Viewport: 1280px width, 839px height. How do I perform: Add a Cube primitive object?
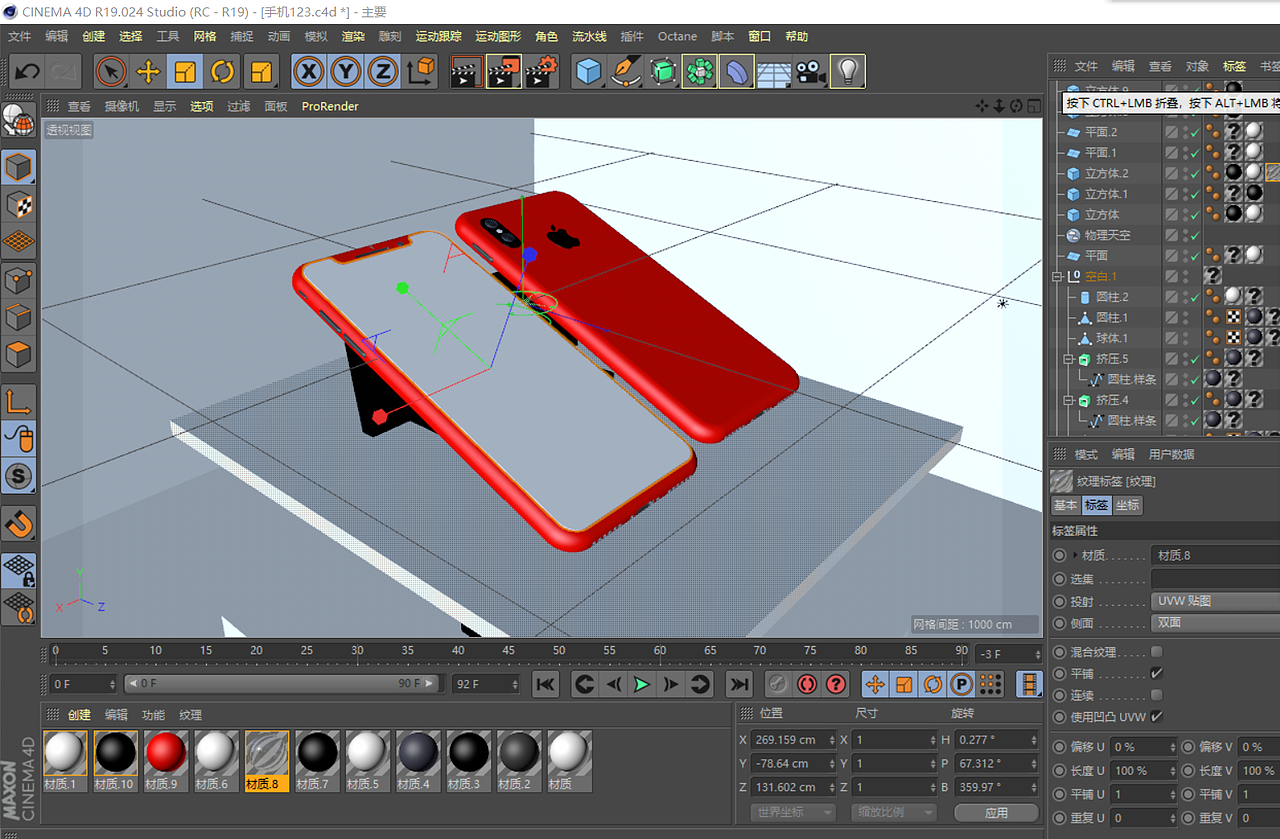(x=589, y=72)
